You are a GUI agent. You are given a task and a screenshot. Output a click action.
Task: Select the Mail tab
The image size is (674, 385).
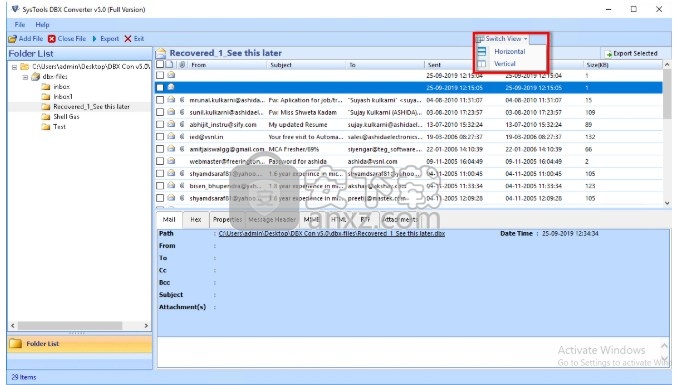(169, 220)
